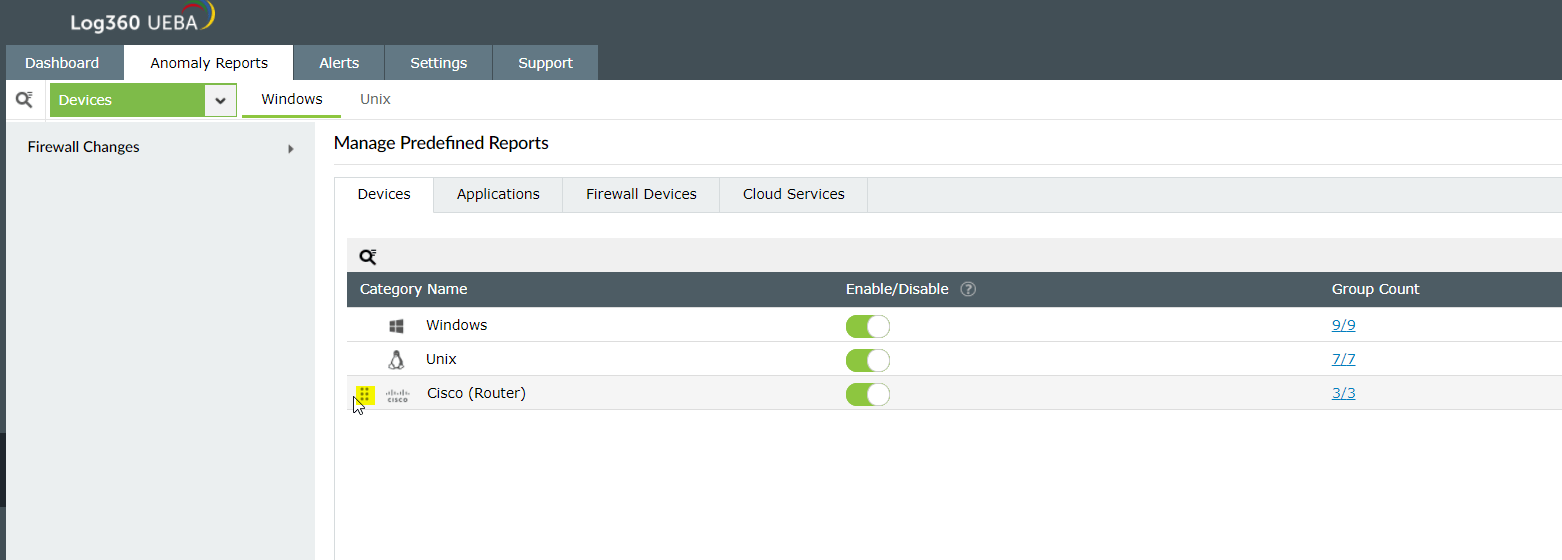Select the Unix sub-tab
The width and height of the screenshot is (1562, 560).
click(x=375, y=99)
